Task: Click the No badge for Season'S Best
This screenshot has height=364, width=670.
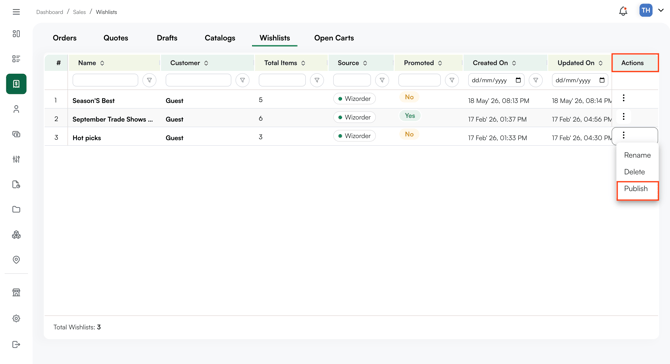Action: point(409,97)
